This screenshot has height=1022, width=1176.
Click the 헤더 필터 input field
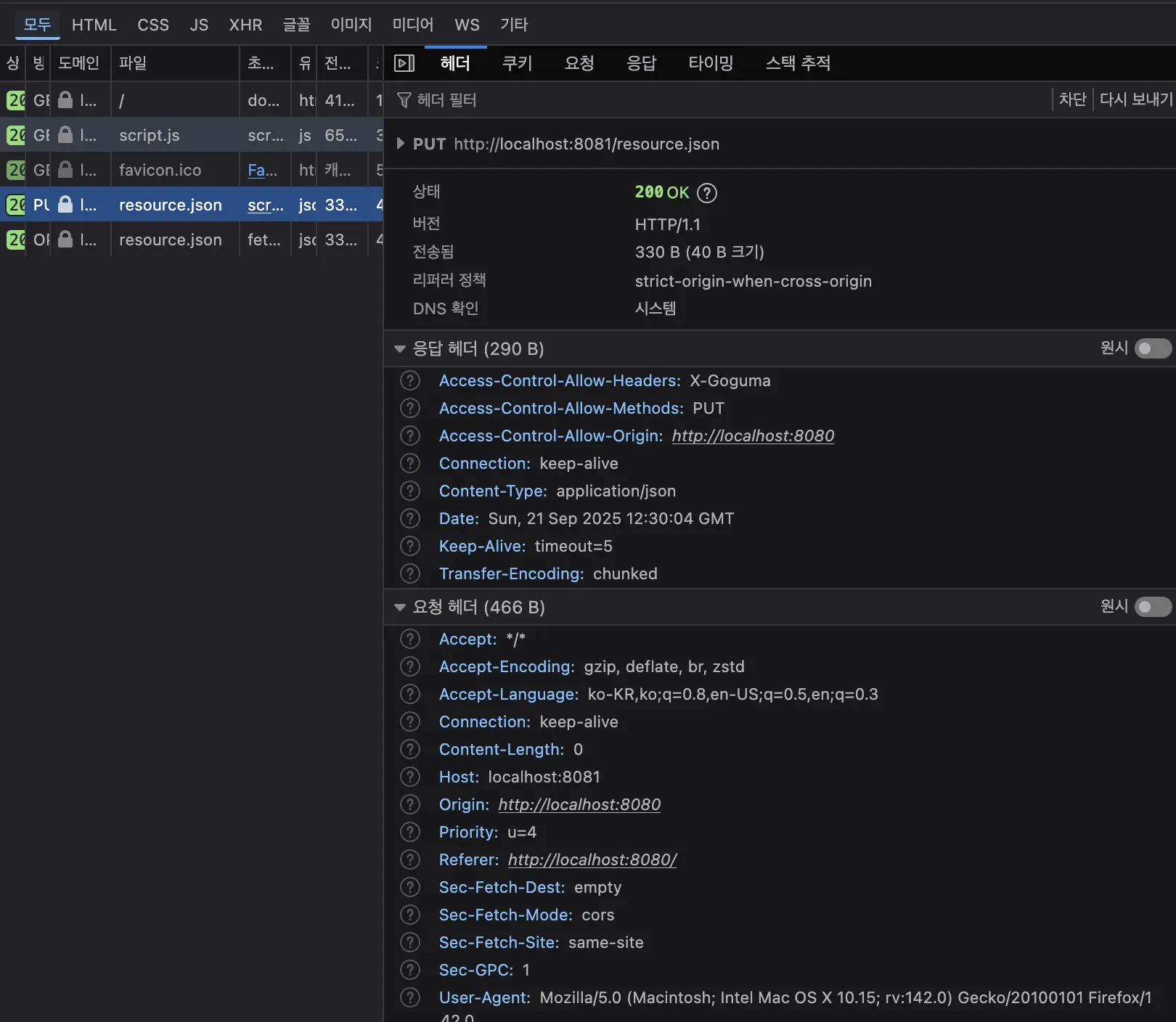coord(653,100)
